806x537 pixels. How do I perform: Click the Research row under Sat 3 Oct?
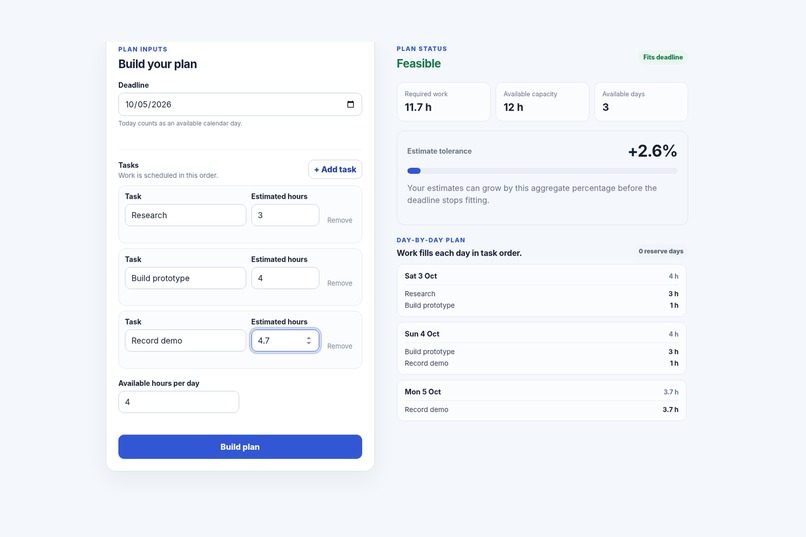click(542, 293)
